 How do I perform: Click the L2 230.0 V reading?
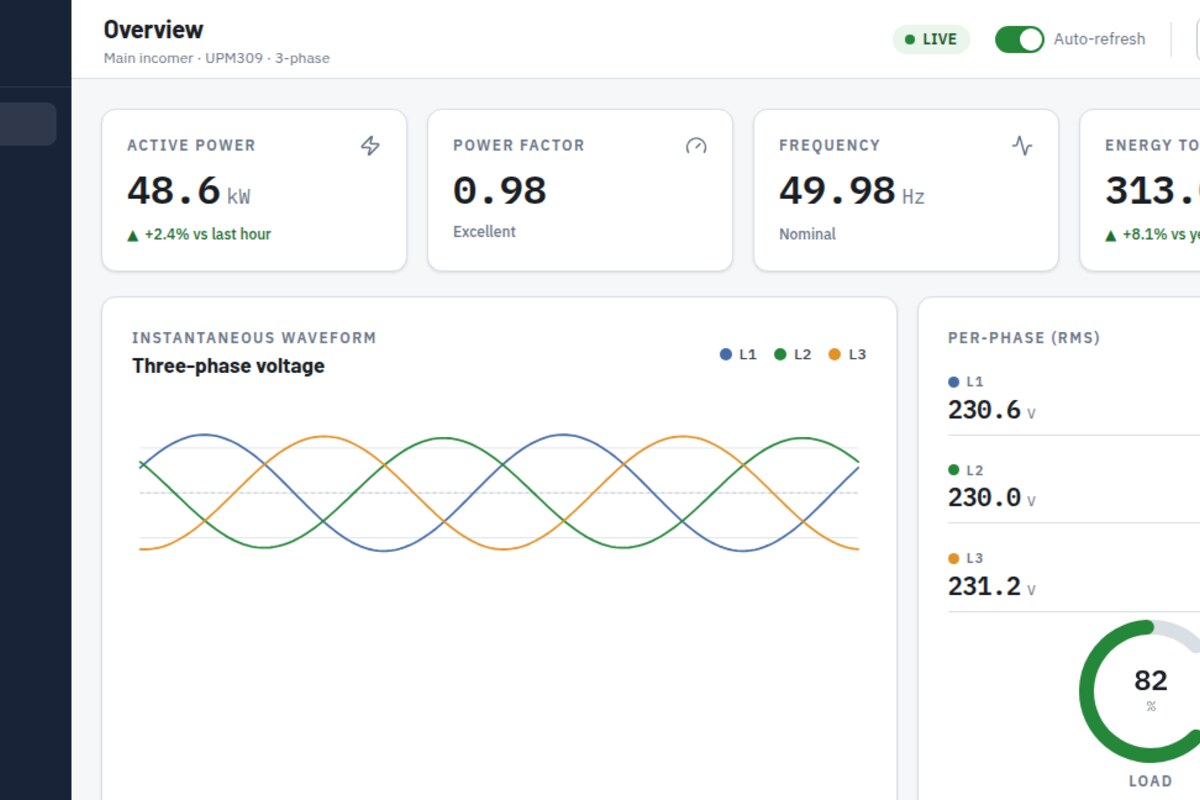[992, 498]
